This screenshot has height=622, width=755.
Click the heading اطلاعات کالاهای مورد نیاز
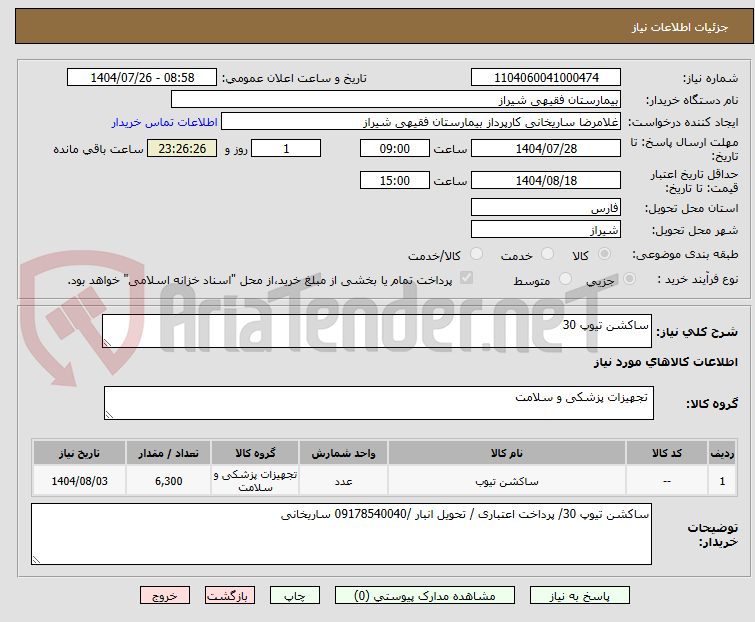coord(665,362)
